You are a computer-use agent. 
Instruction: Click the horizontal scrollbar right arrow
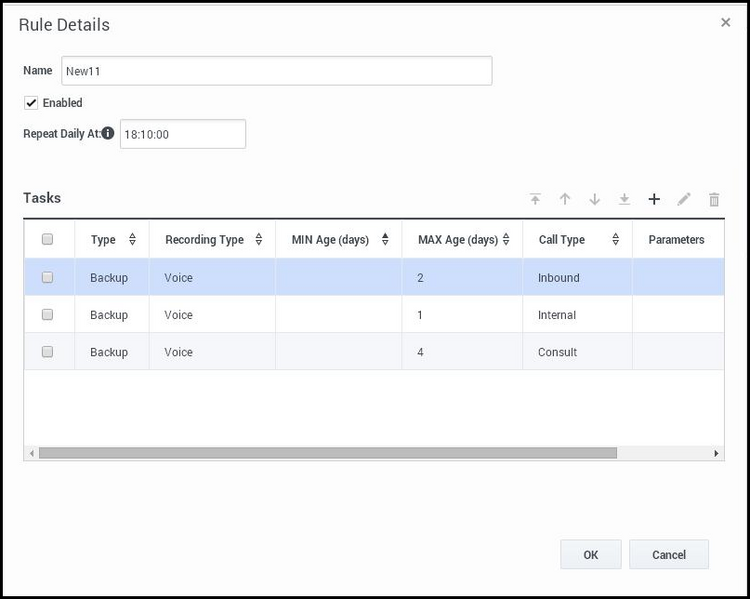[716, 453]
